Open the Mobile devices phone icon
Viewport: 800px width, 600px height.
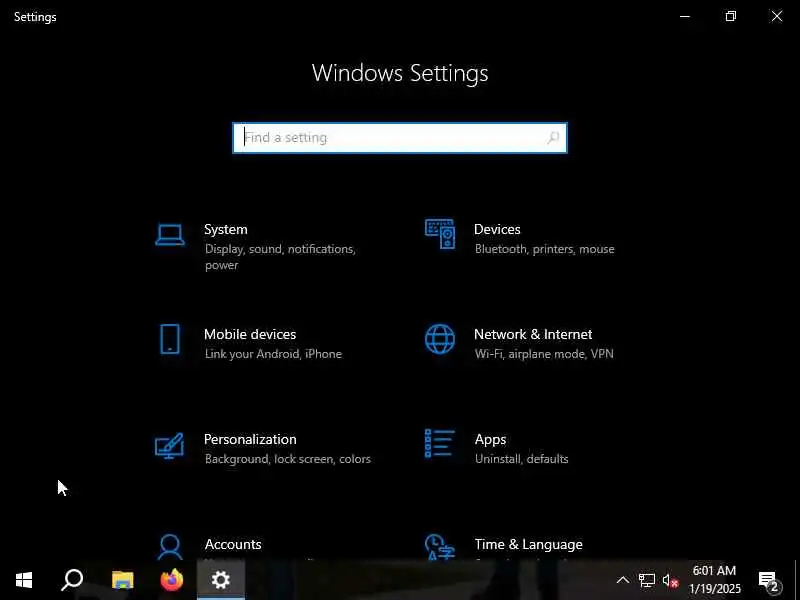[170, 339]
